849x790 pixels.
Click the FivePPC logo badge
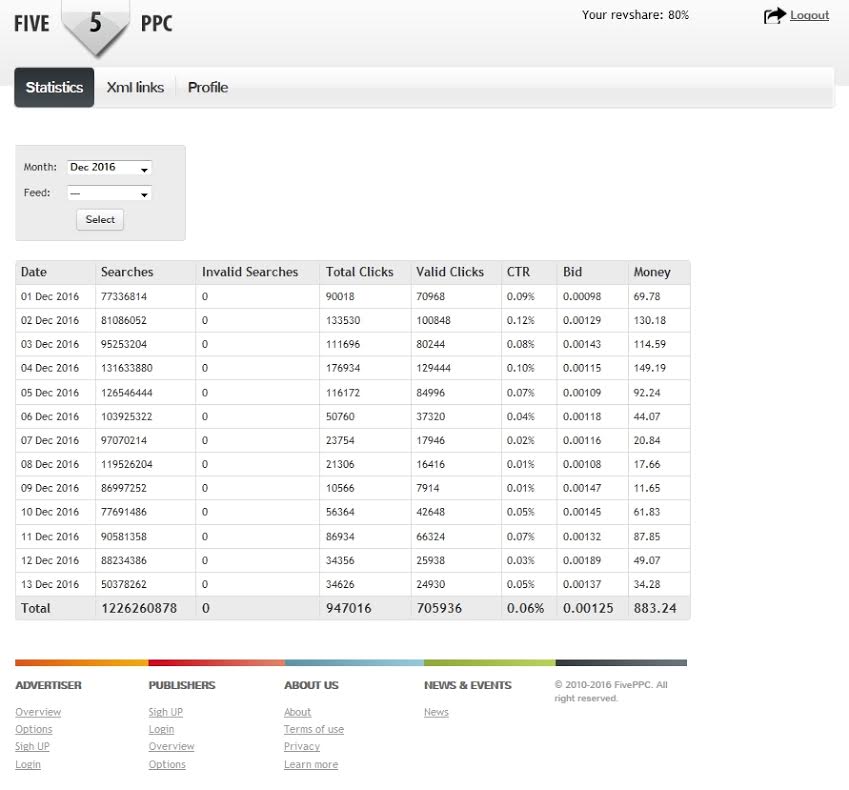(95, 24)
